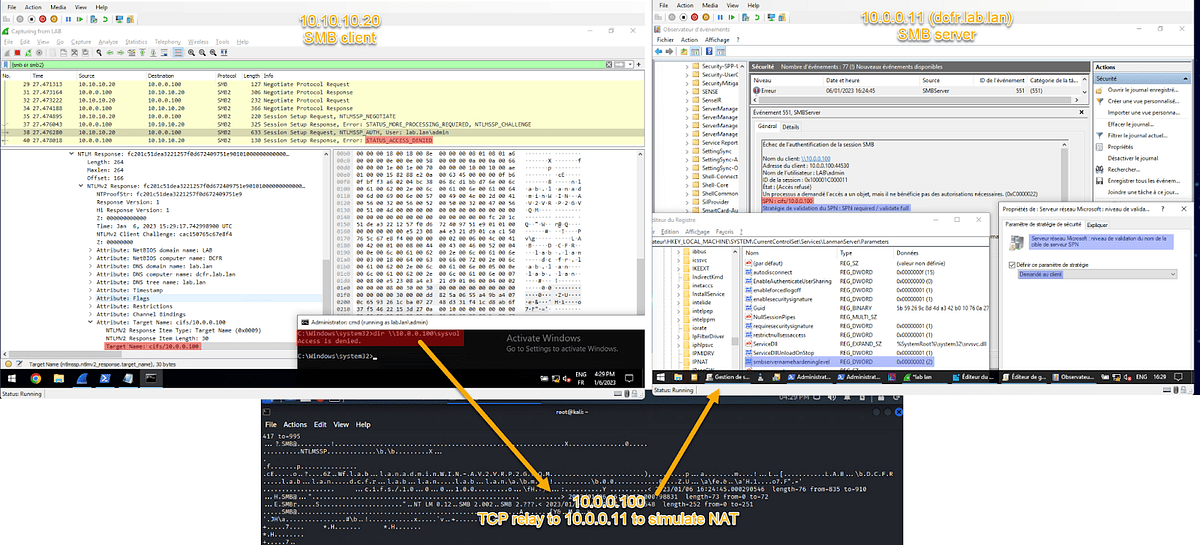Screen dimensions: 1200x545
Task: Click Effacer le journal action
Action: 1132,124
